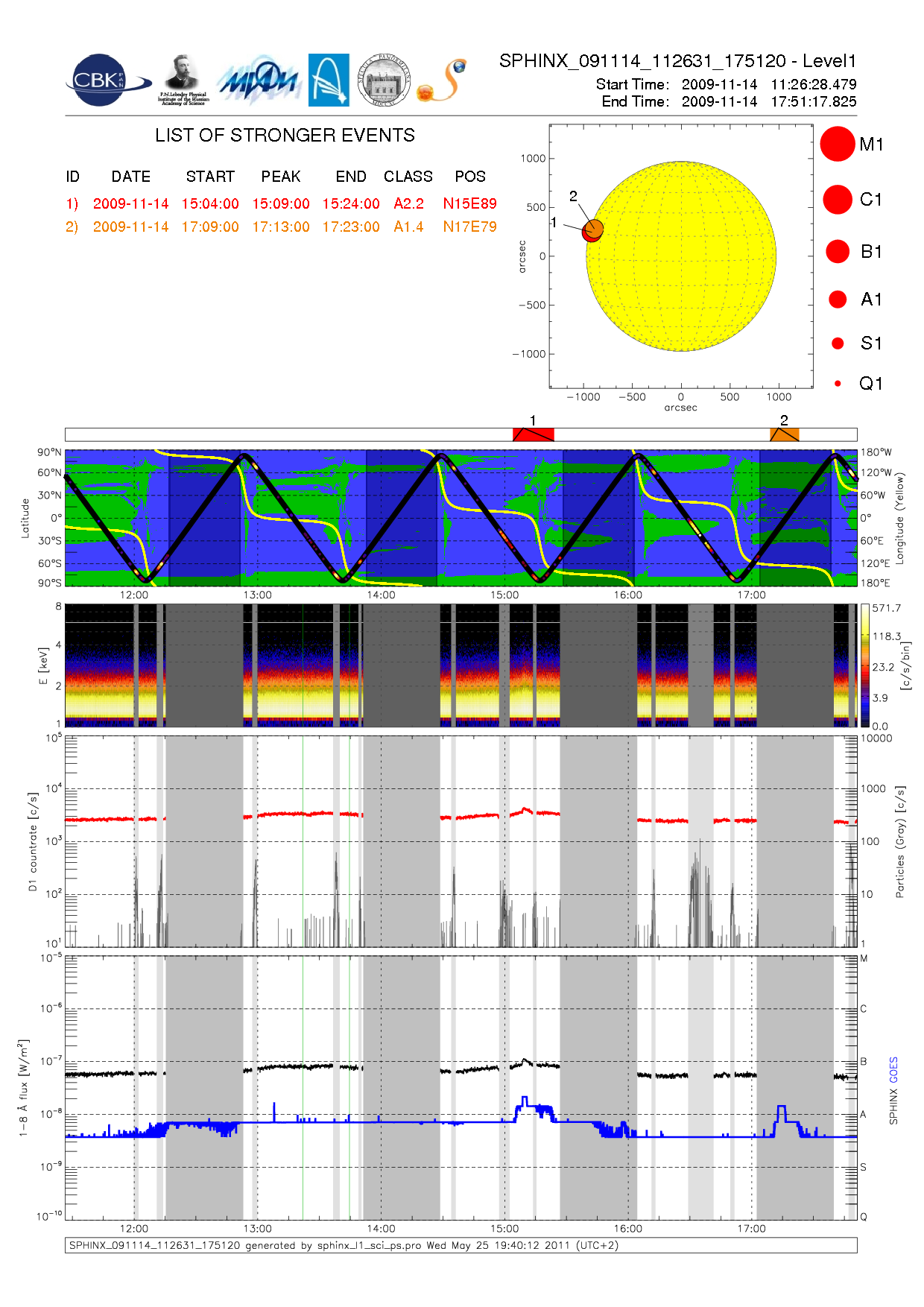924x1307 pixels.
Task: Click the circular Palermo observatory seal
Action: click(x=384, y=80)
